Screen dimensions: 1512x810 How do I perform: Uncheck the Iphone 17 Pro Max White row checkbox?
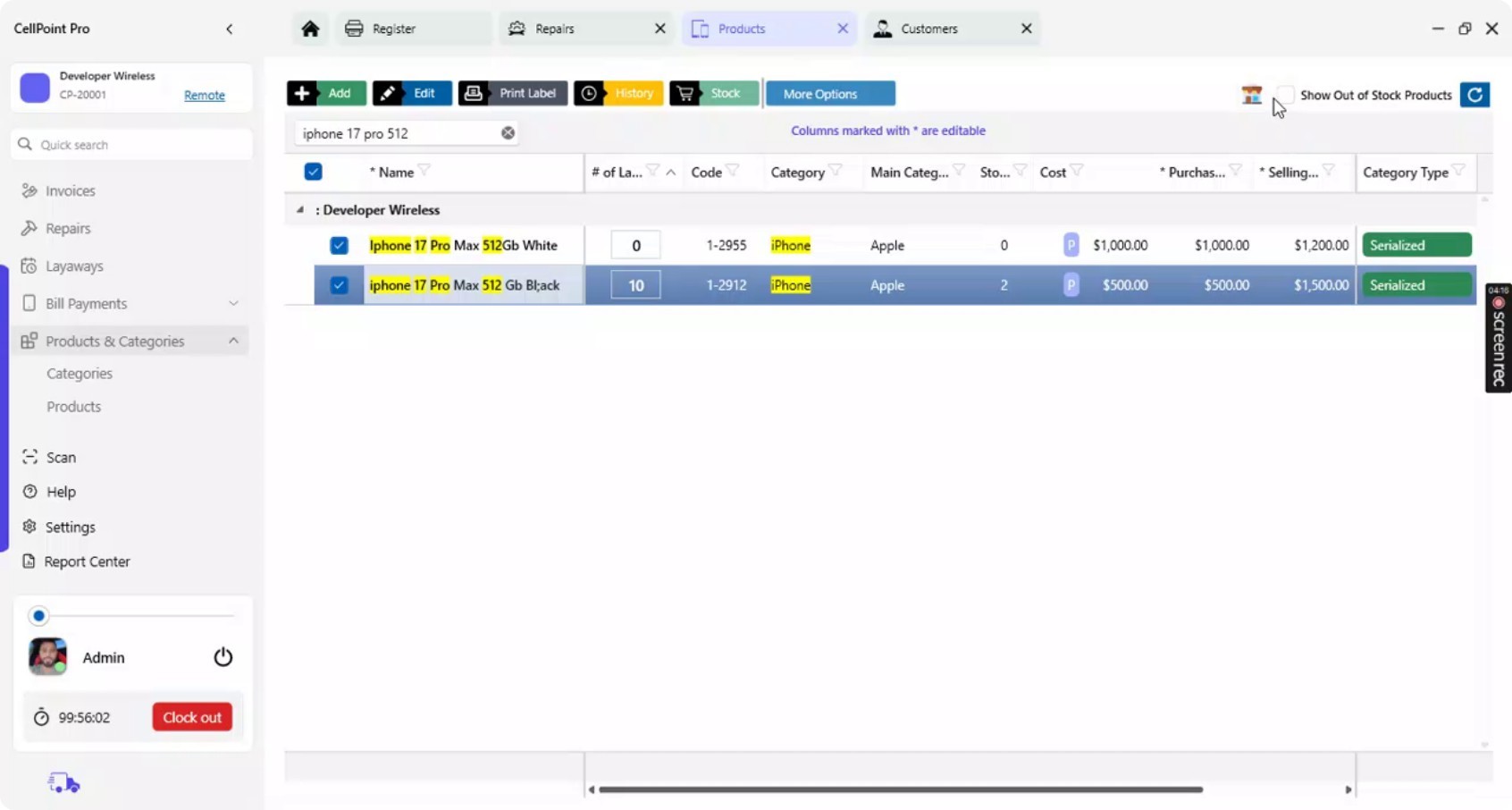click(x=339, y=245)
